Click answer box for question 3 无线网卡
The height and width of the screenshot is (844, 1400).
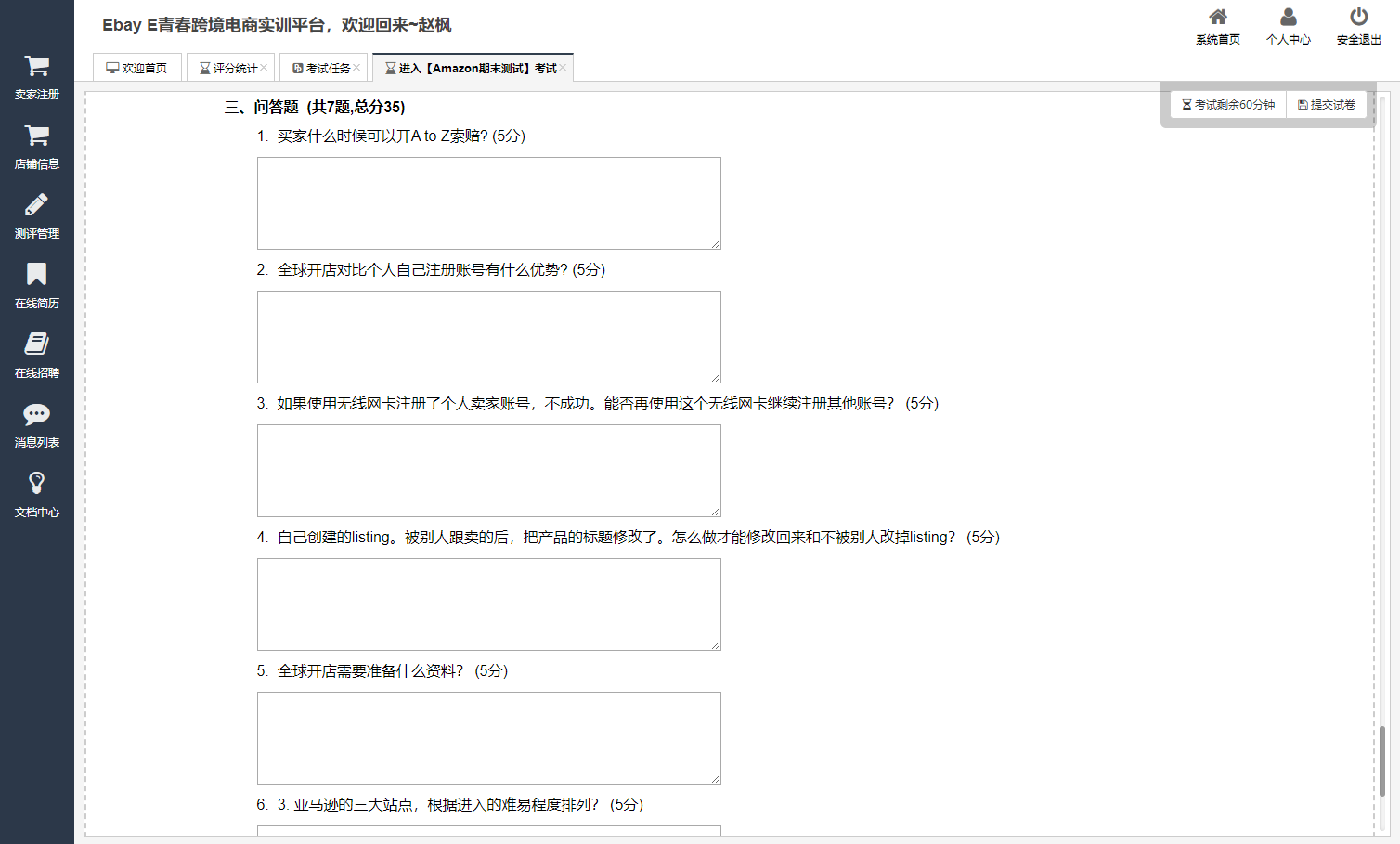tap(489, 471)
